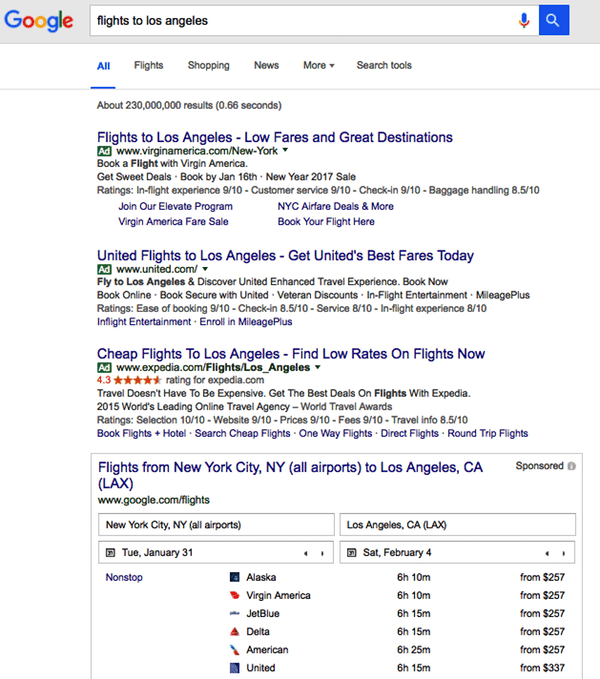Click the Ad badge beside www.united.com
This screenshot has width=600, height=679.
pyautogui.click(x=104, y=269)
